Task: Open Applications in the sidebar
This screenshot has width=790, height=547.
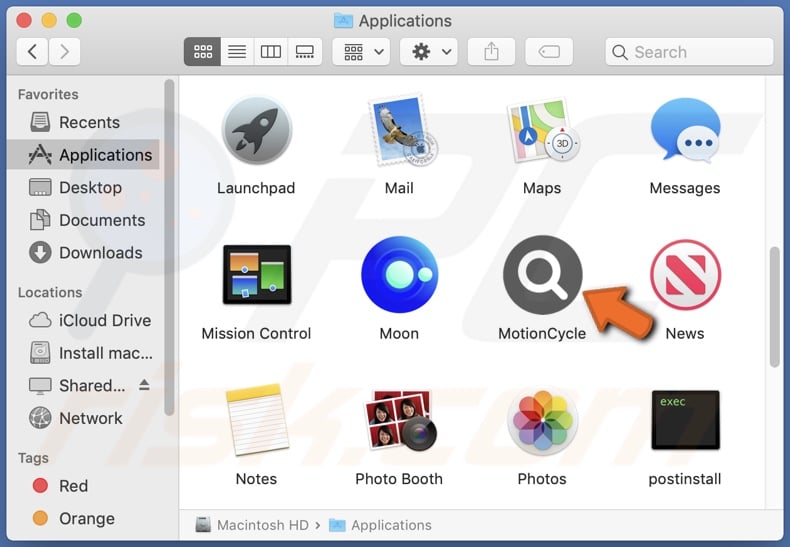Action: pyautogui.click(x=83, y=155)
